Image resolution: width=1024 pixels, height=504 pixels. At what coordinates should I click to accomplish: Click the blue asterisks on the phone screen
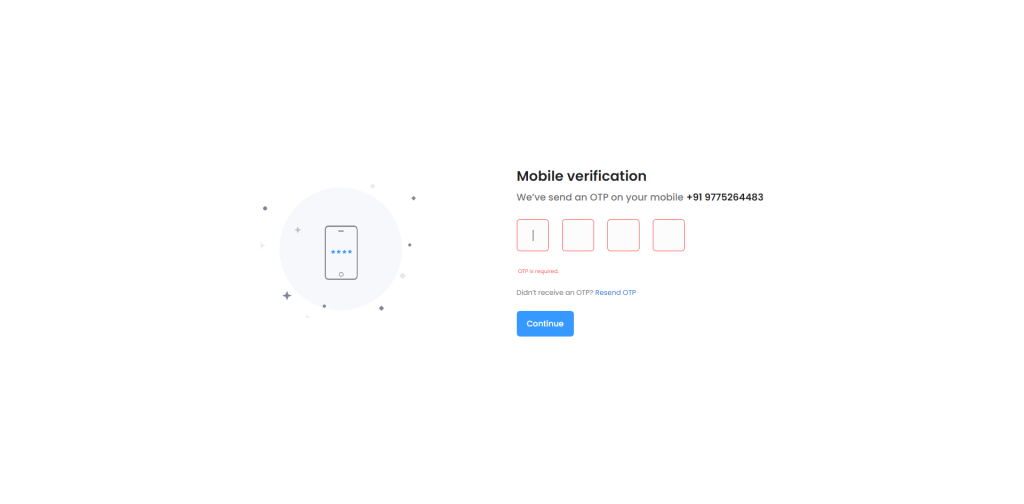[x=341, y=252]
